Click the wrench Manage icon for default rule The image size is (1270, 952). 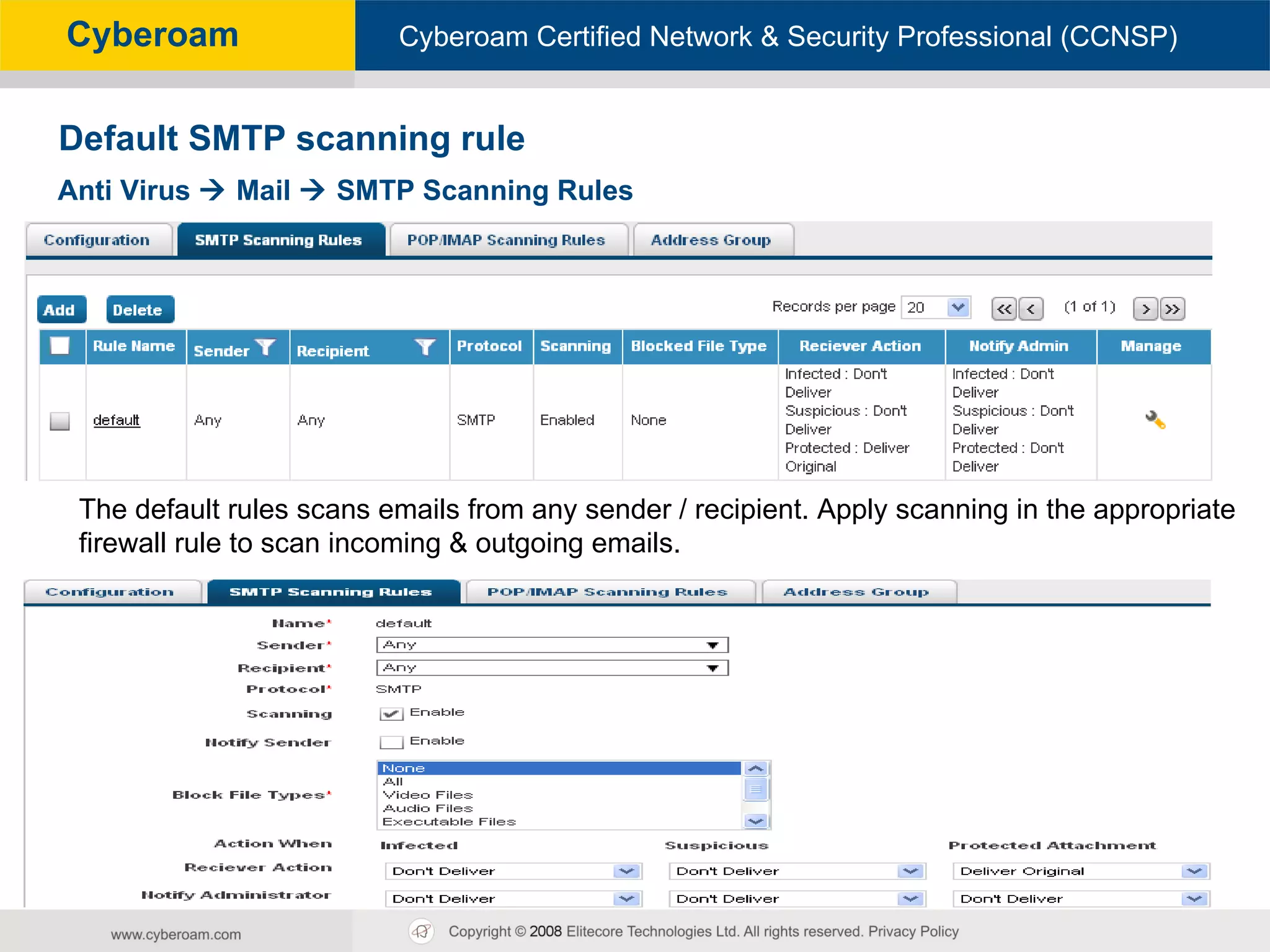[1155, 420]
